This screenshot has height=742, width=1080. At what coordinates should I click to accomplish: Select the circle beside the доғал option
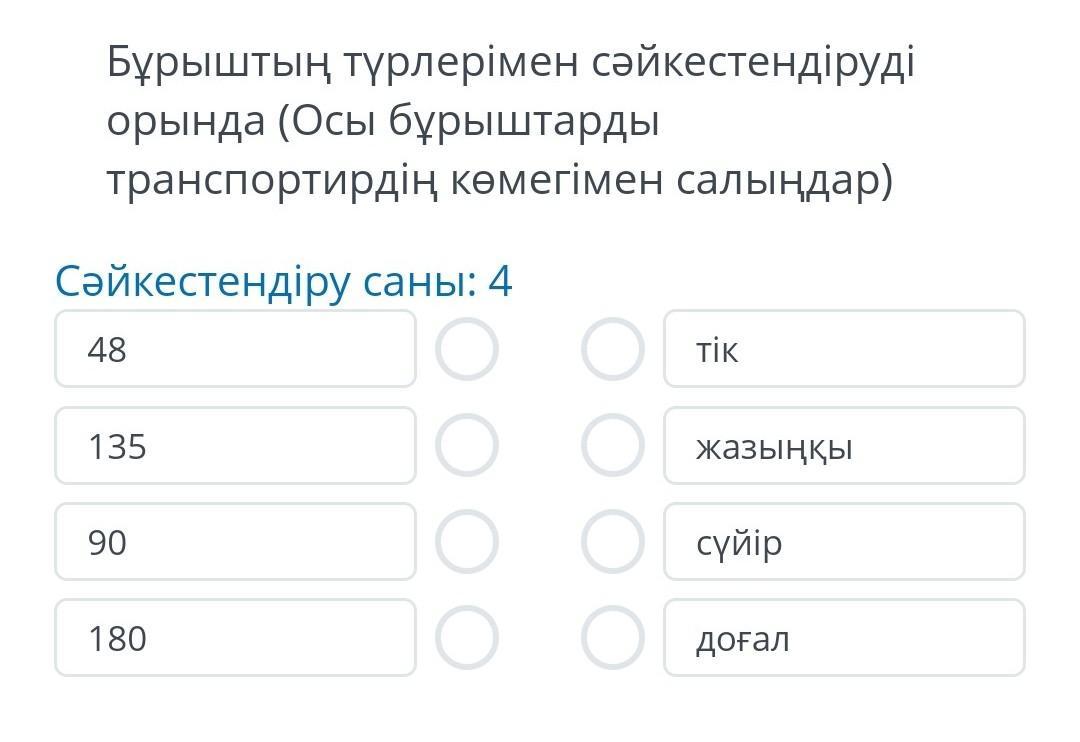[613, 637]
